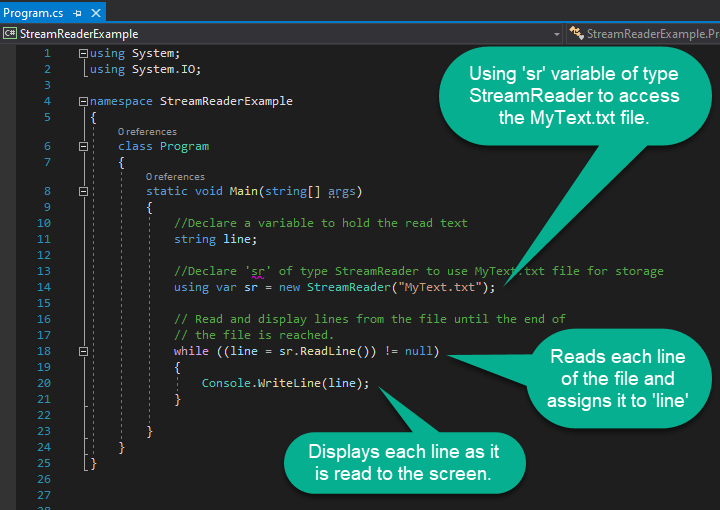The width and height of the screenshot is (720, 510).
Task: Click the 'while' keyword on line 18
Action: [191, 351]
